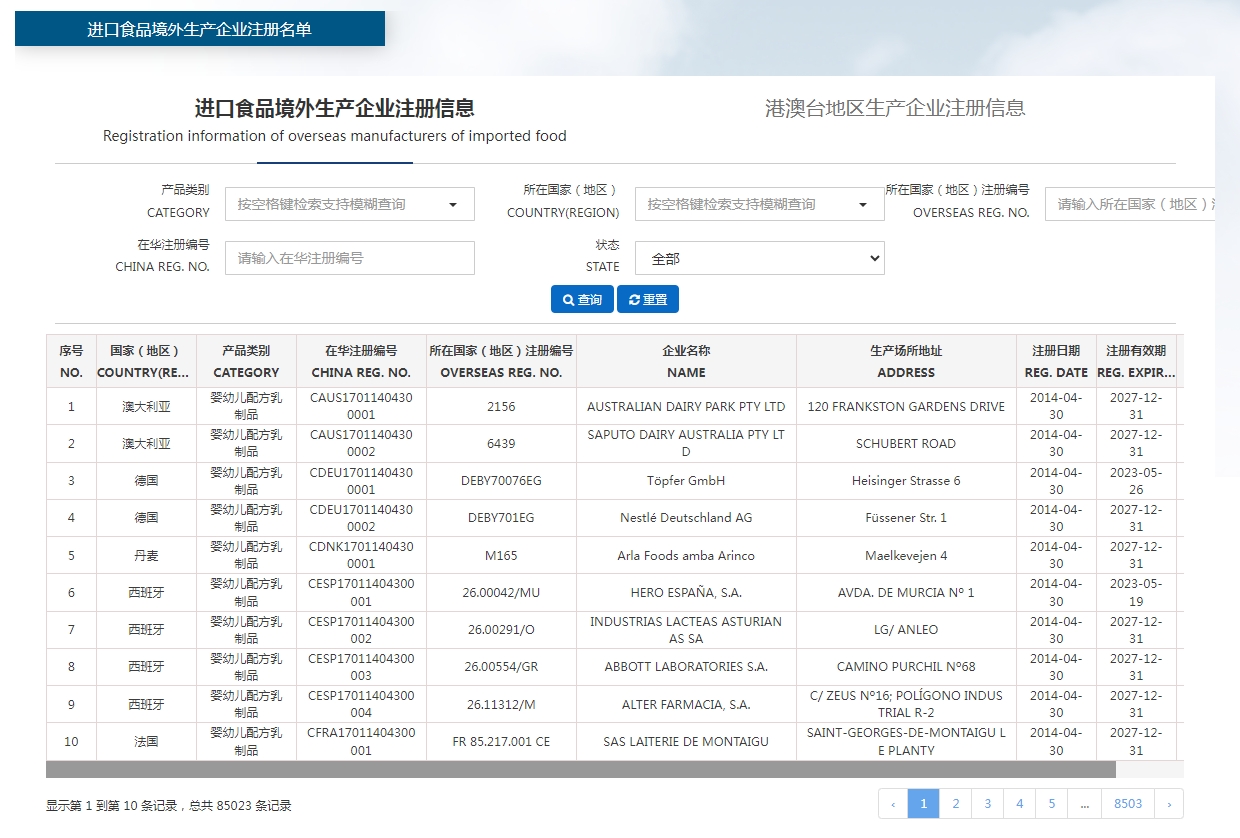The height and width of the screenshot is (838, 1240).
Task: Click overseas reg. number M165
Action: (x=501, y=555)
